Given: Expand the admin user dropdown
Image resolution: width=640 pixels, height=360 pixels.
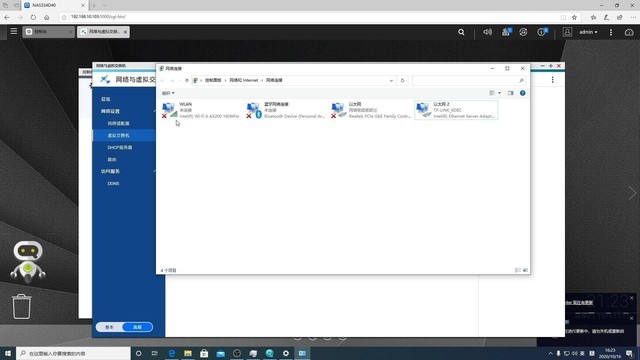Looking at the screenshot, I should 588,32.
